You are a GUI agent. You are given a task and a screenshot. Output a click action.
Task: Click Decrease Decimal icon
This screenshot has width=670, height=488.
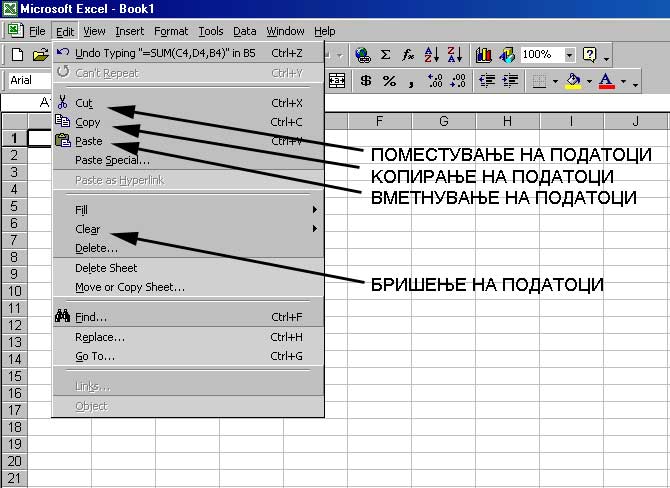(x=458, y=80)
